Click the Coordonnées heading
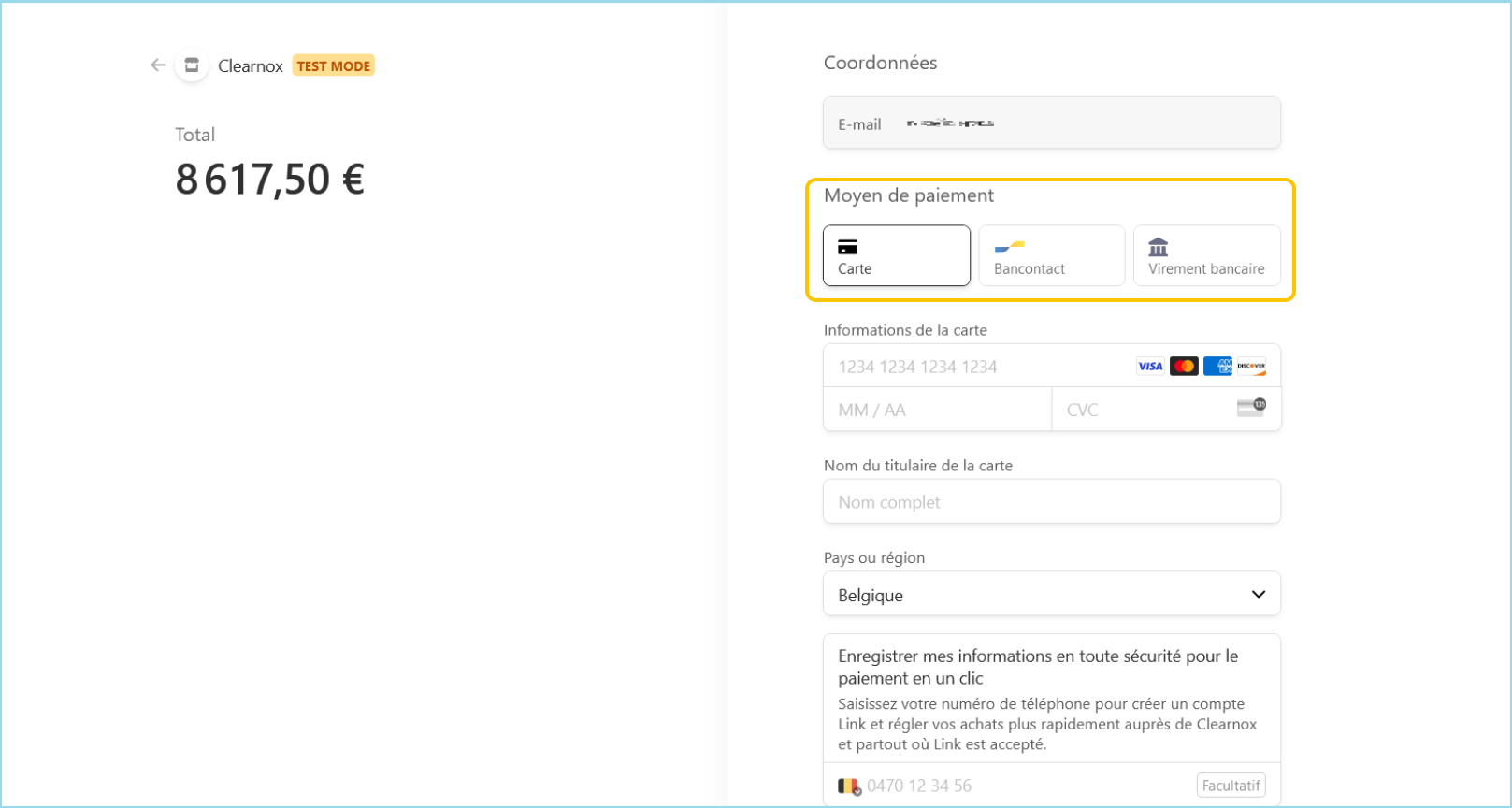Viewport: 1512px width, 808px height. (880, 63)
